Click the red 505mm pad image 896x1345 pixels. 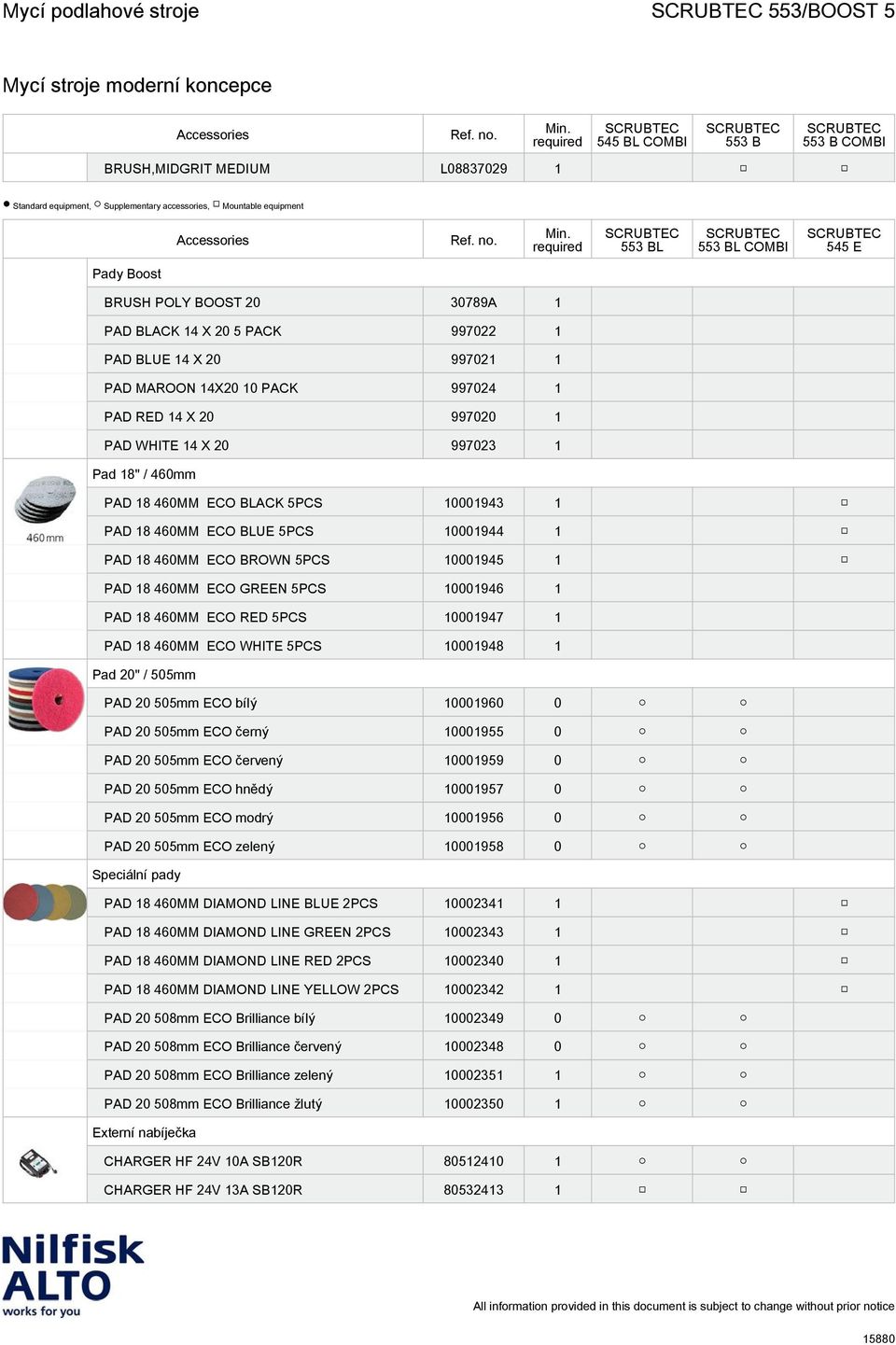pos(46,698)
